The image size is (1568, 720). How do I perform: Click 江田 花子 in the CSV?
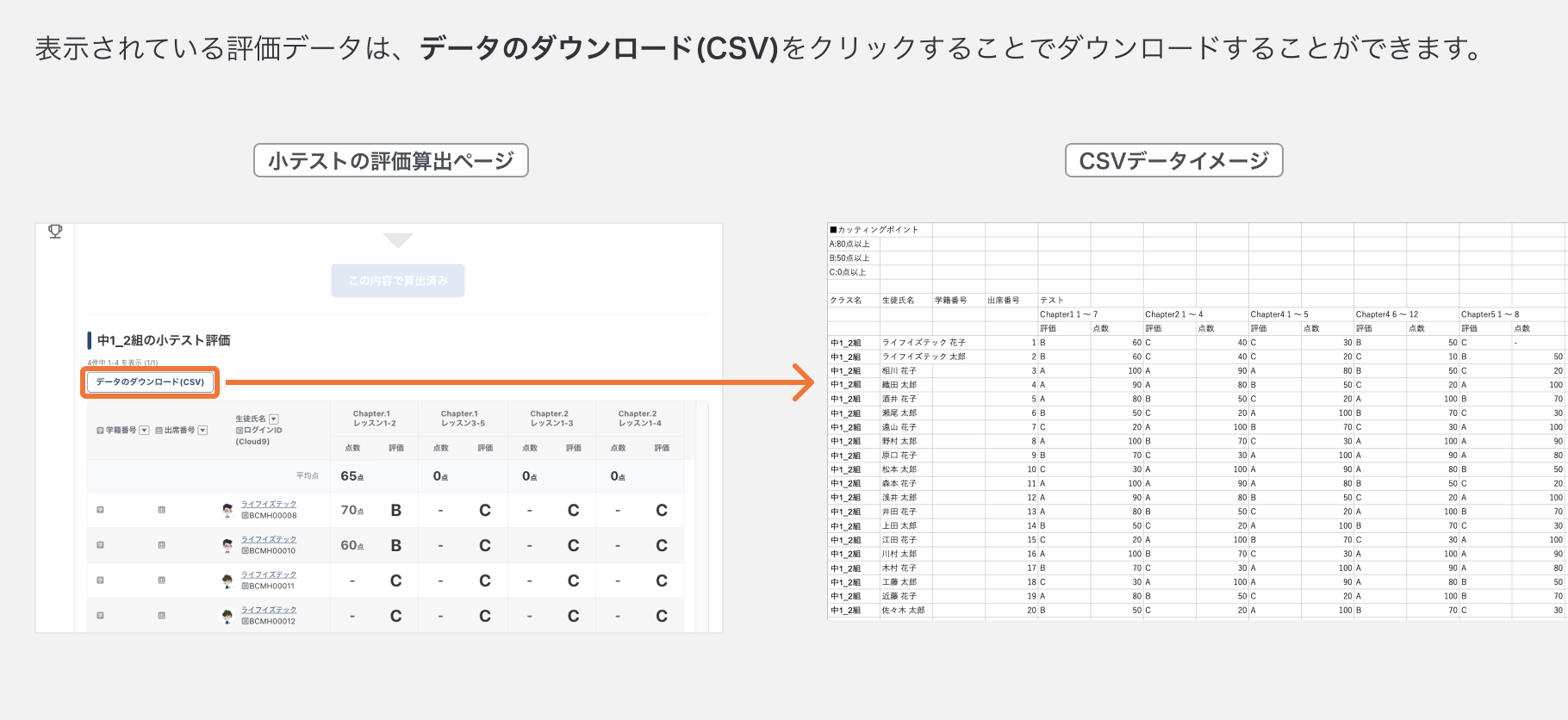point(899,540)
